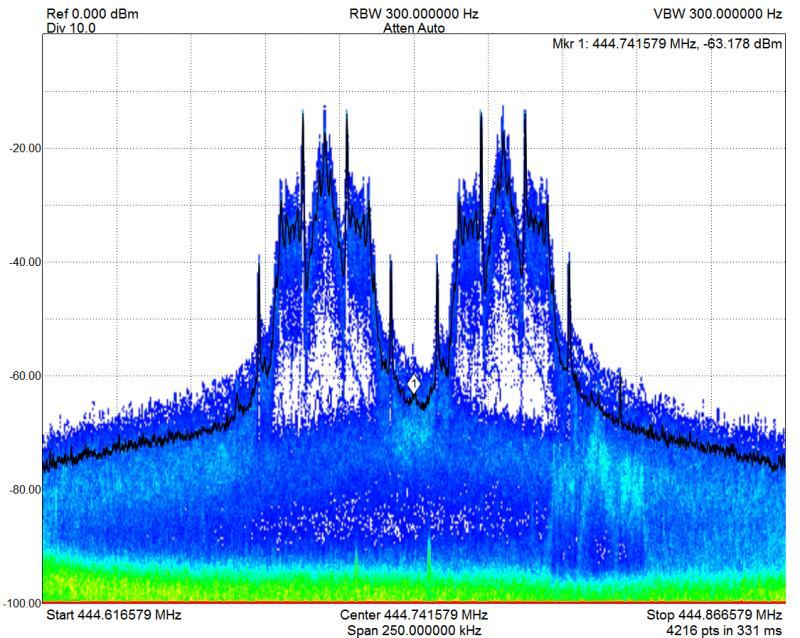The width and height of the screenshot is (800, 638).
Task: Click the -20.00 axis label
Action: (x=22, y=148)
